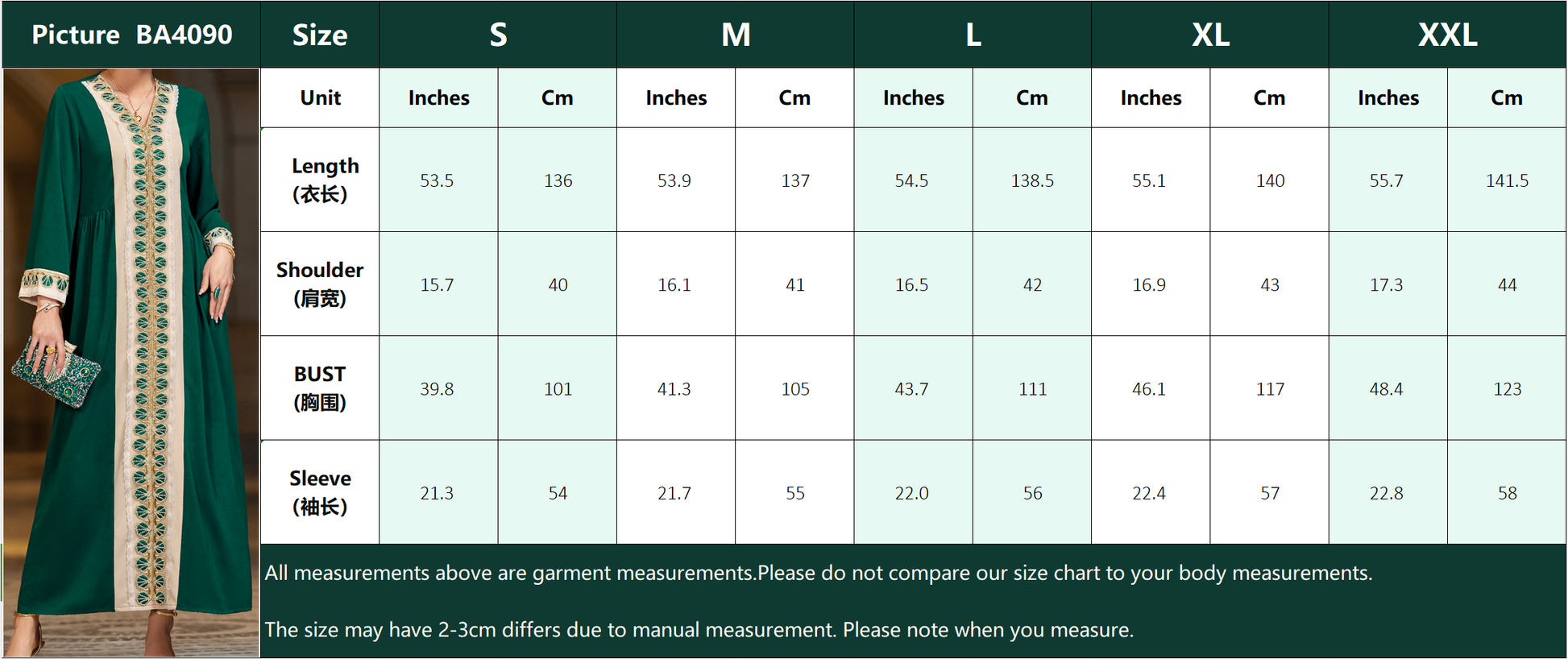Select the XL sleeve cell showing 57

1269,492
